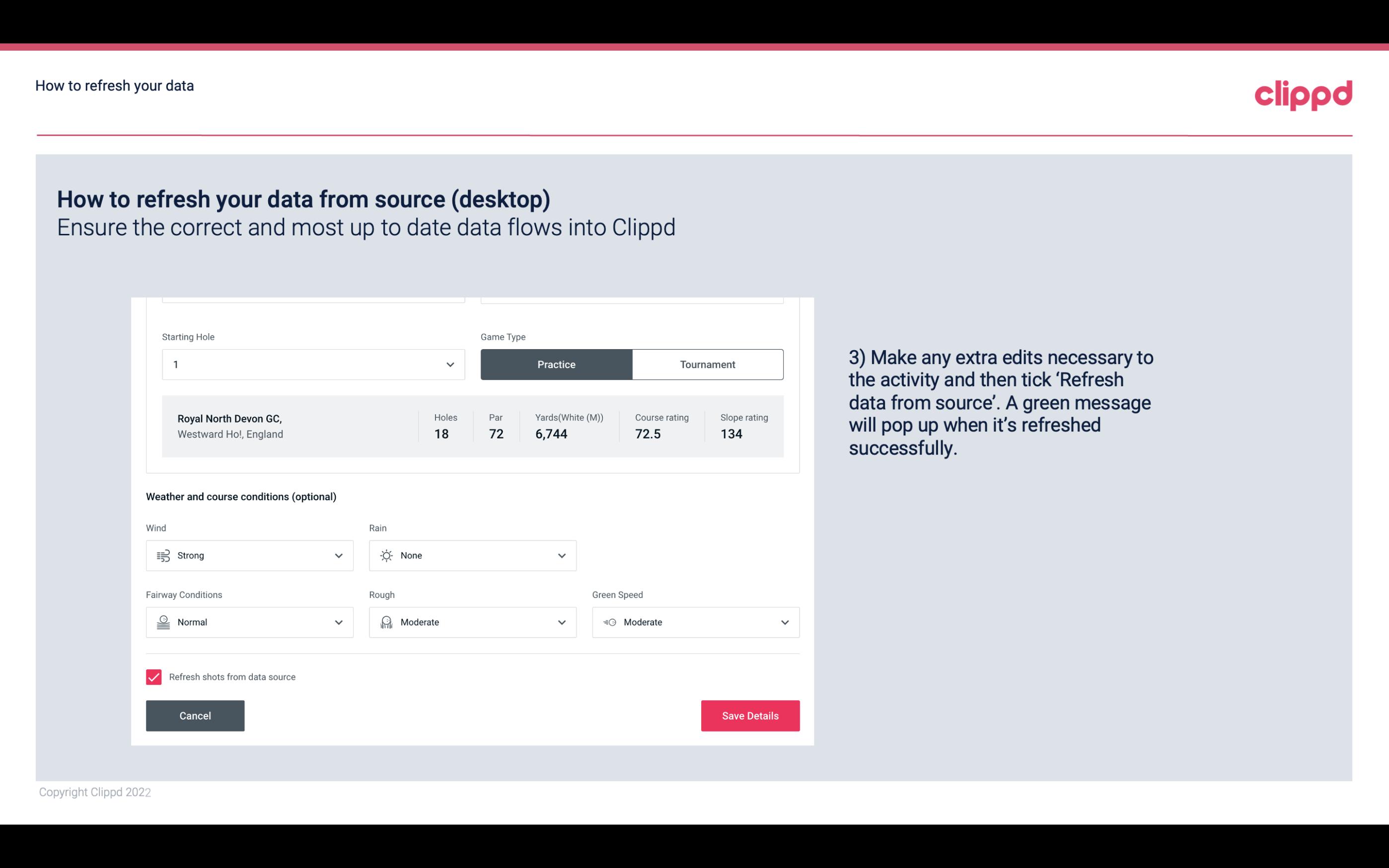Click the Cancel button
This screenshot has height=868, width=1389.
[195, 716]
